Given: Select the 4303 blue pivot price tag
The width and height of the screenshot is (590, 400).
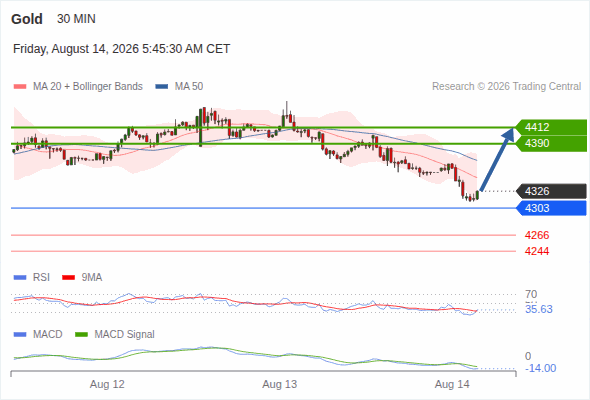Looking at the screenshot, I should (551, 208).
